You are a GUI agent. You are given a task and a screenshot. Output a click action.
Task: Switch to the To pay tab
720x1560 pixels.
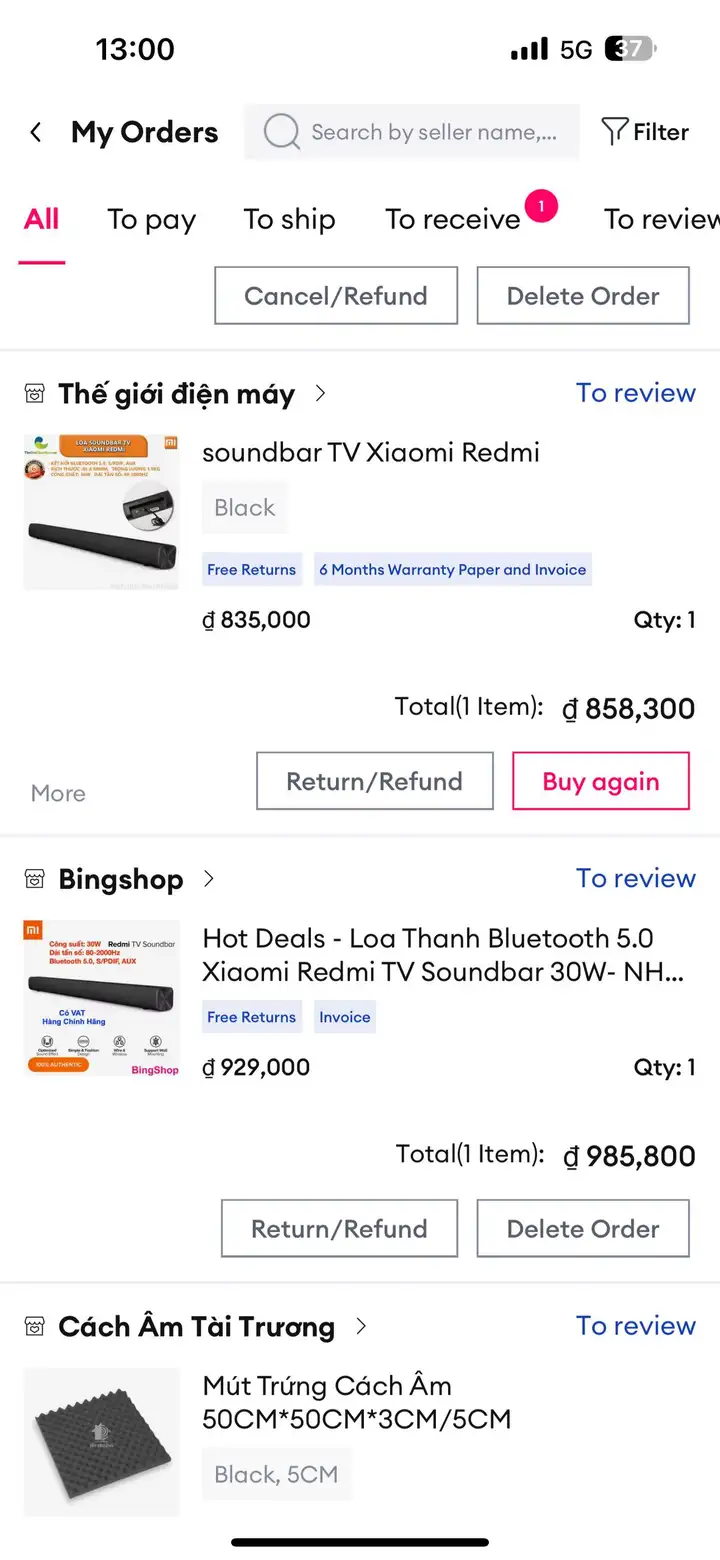pos(152,220)
